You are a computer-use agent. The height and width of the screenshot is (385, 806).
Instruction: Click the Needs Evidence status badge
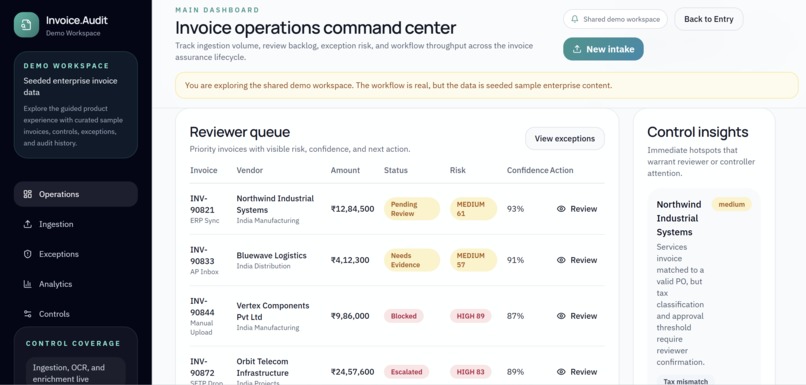pyautogui.click(x=412, y=260)
